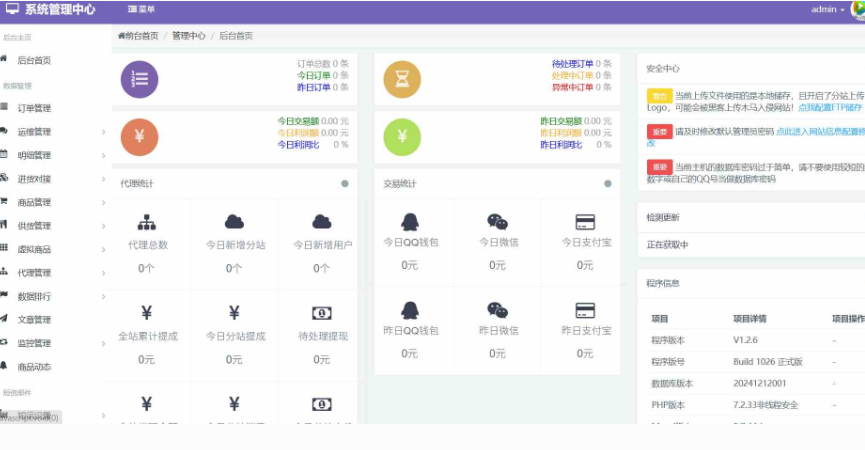
Task: Click the admin avatar image in header
Action: tap(858, 10)
